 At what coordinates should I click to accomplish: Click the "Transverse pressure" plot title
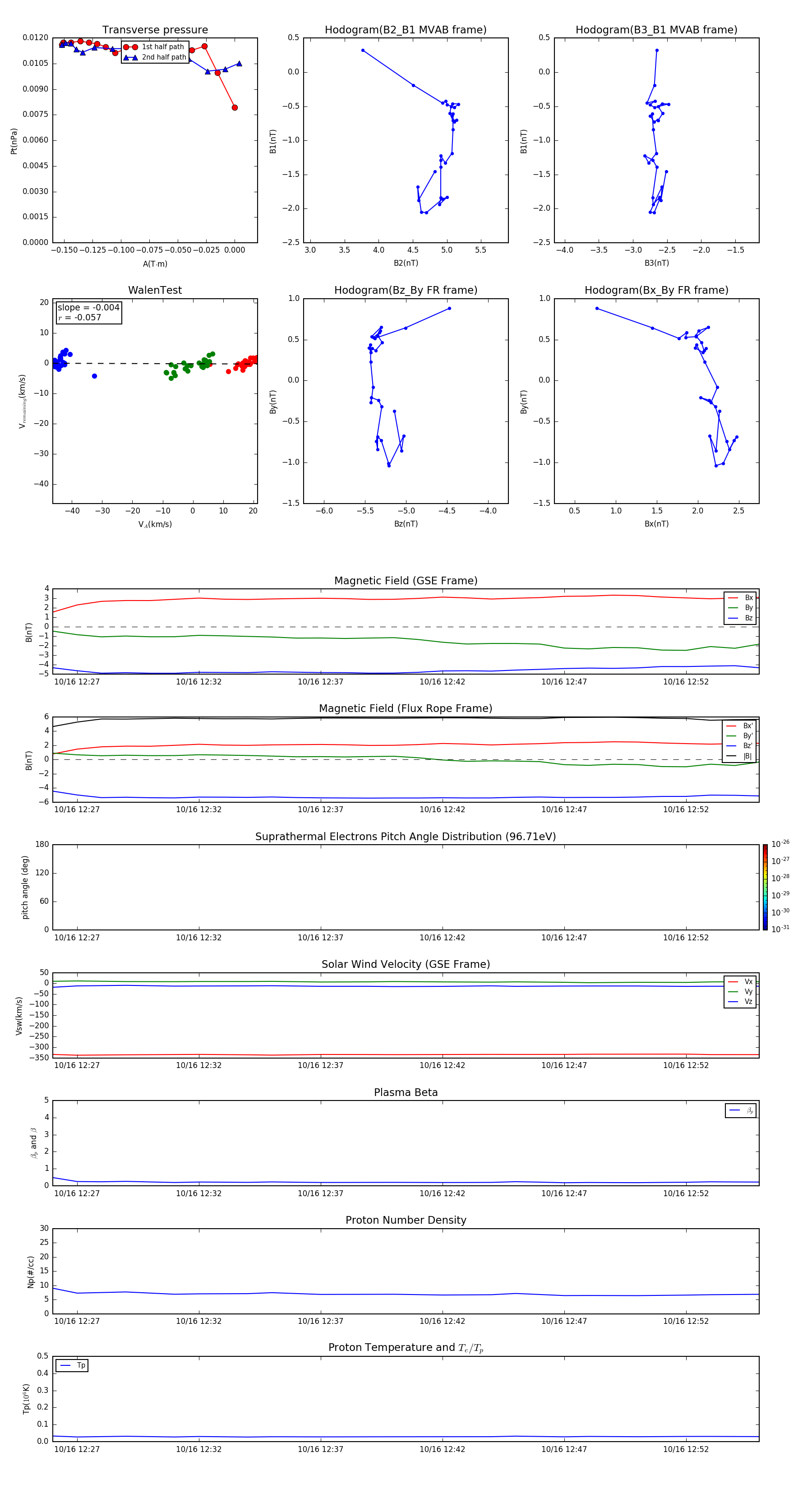tap(155, 30)
